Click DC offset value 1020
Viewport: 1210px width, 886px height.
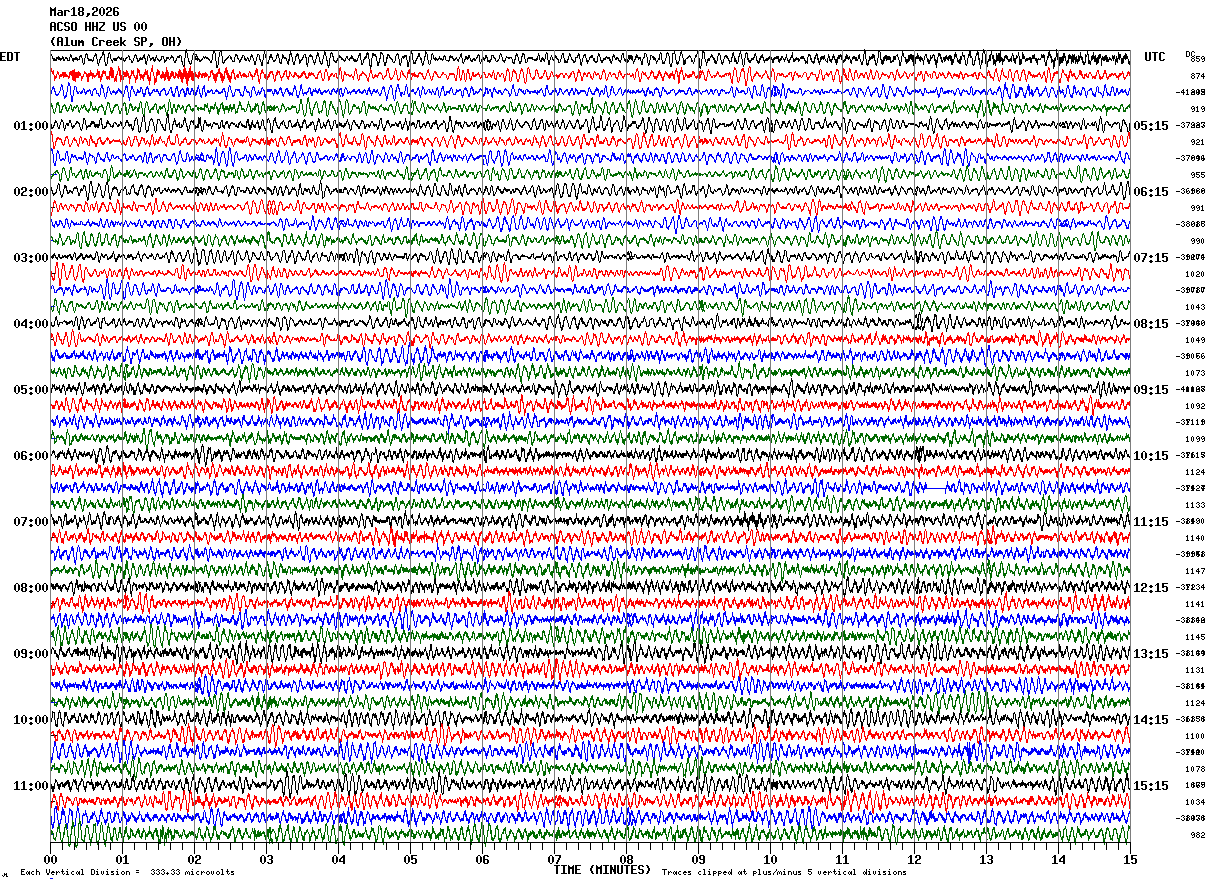[1195, 274]
